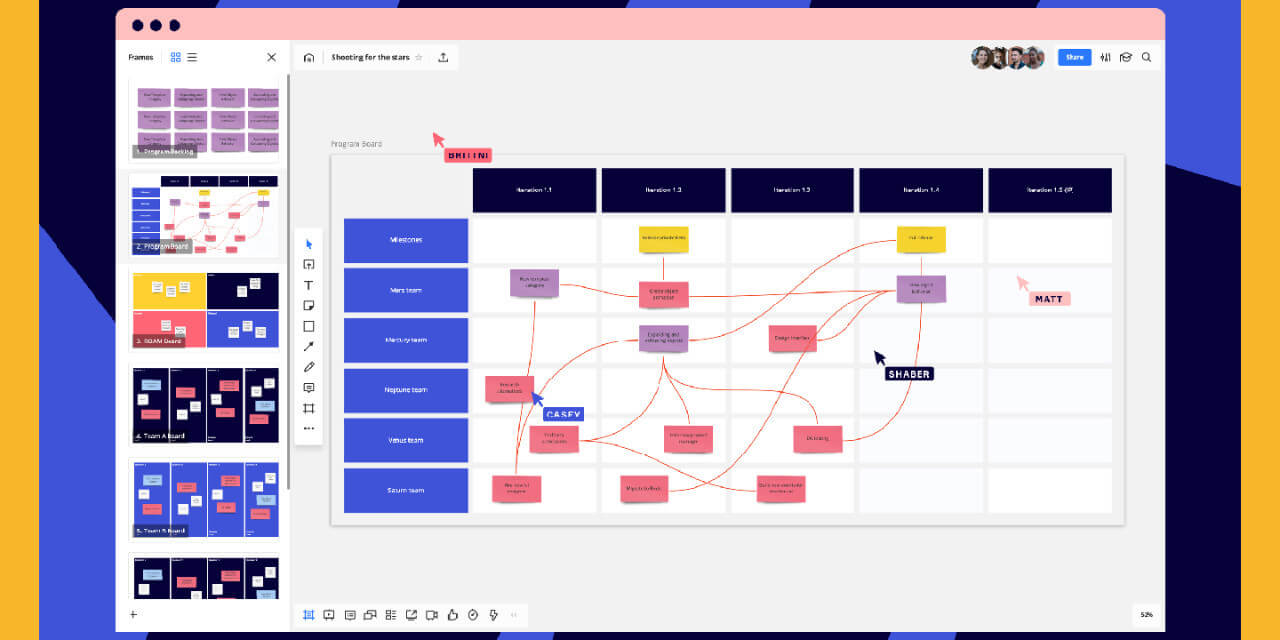Open the Program Board frame thumbnail
The width and height of the screenshot is (1280, 640).
click(x=205, y=214)
